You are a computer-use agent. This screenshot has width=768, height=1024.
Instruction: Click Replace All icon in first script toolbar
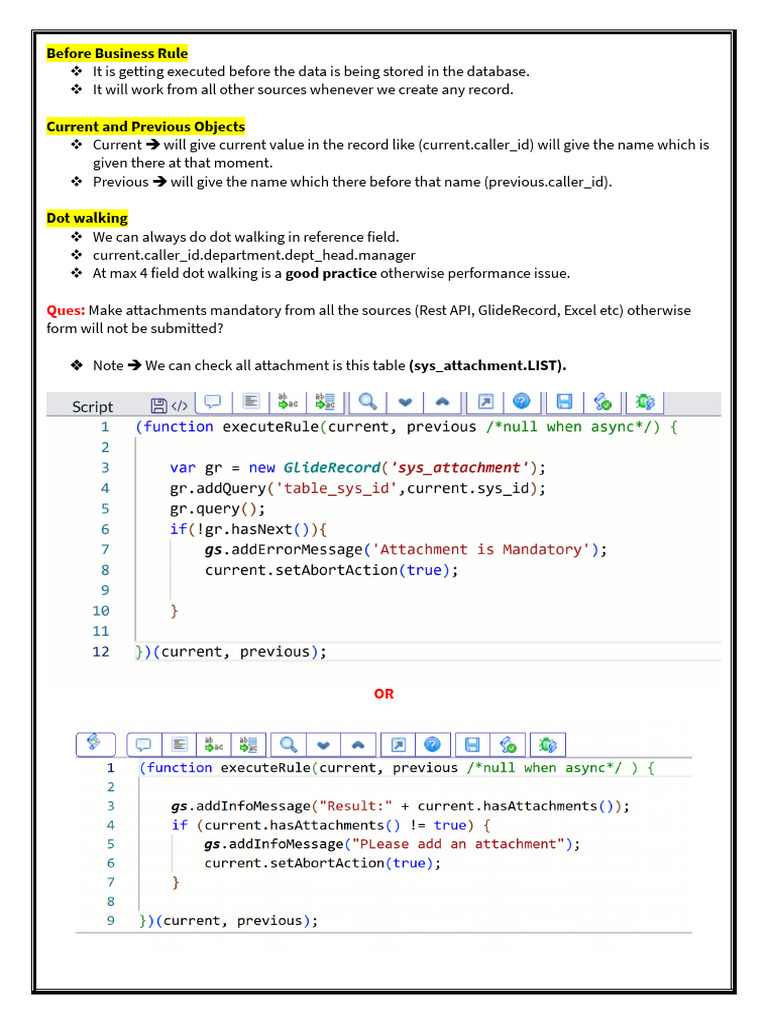click(325, 402)
